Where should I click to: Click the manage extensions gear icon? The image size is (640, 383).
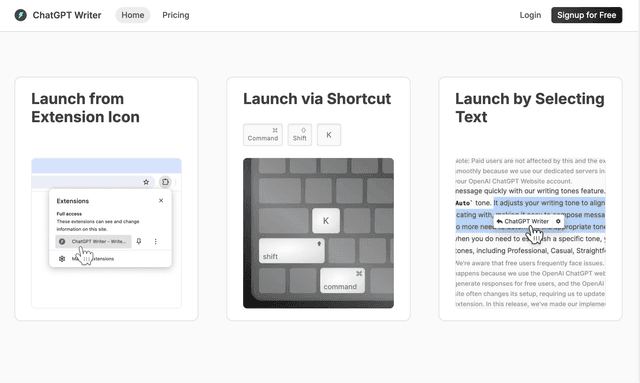click(62, 258)
